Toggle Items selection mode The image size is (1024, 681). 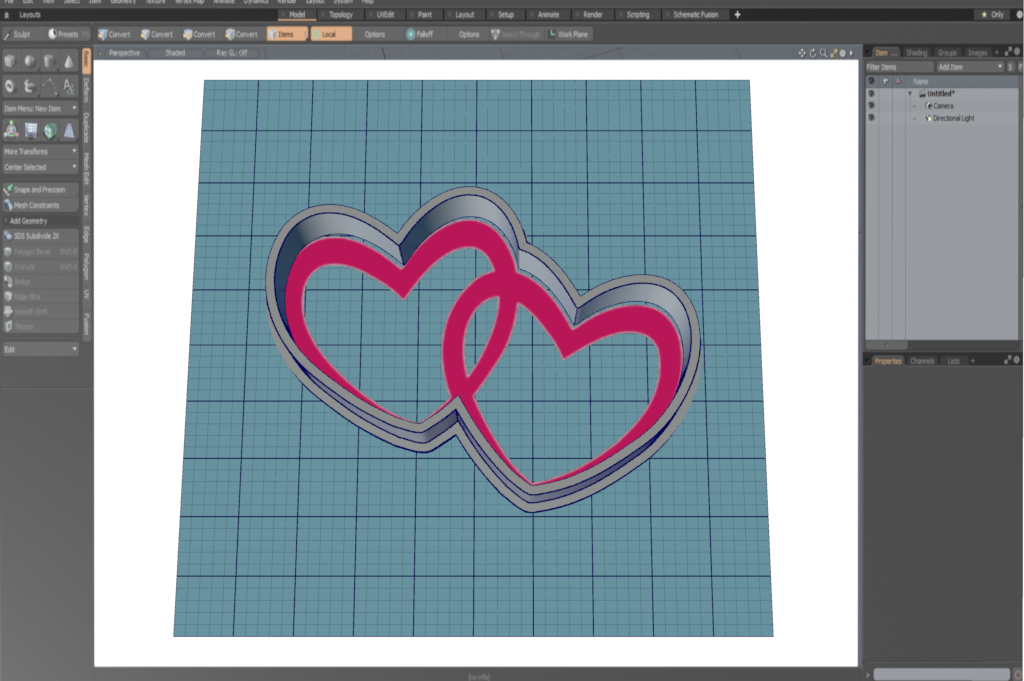(287, 34)
